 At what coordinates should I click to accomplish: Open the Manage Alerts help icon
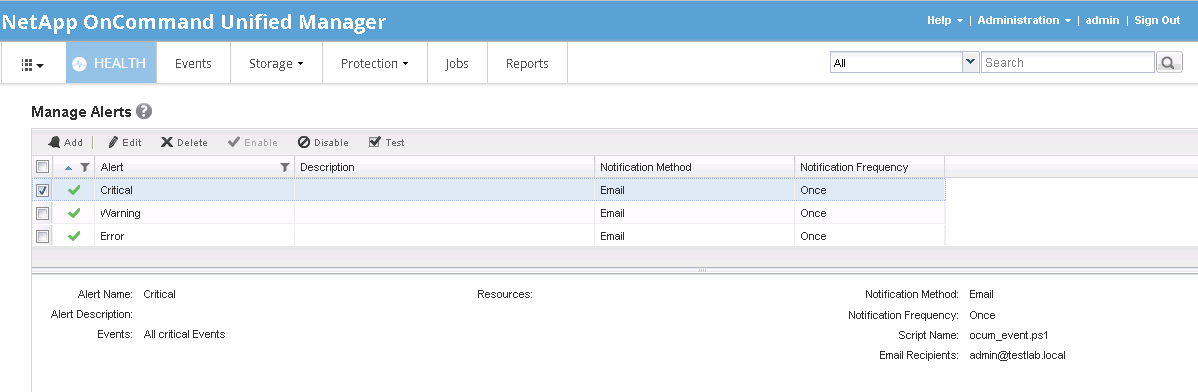[x=144, y=112]
